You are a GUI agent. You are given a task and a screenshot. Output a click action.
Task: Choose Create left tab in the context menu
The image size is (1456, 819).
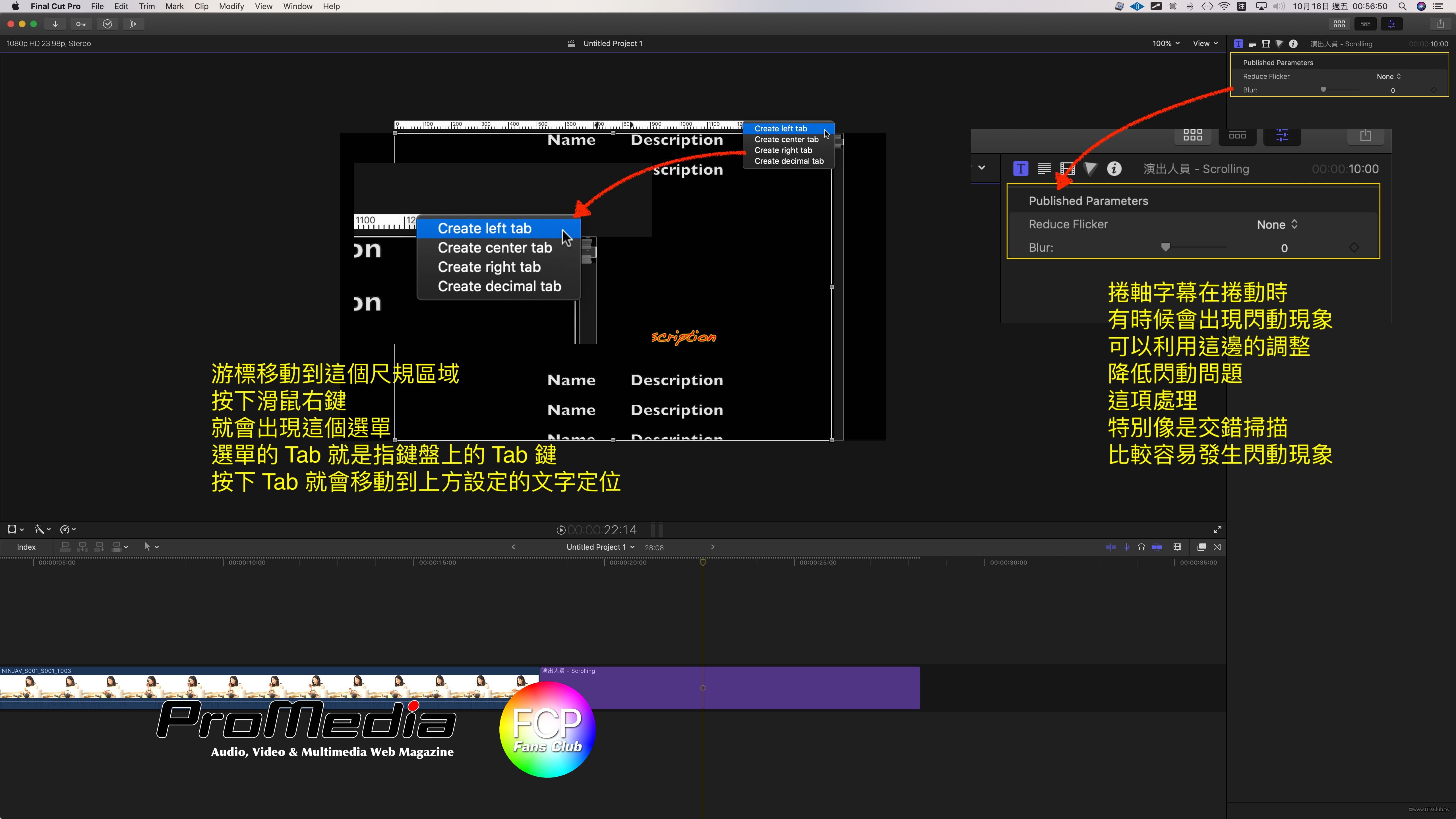(781, 129)
